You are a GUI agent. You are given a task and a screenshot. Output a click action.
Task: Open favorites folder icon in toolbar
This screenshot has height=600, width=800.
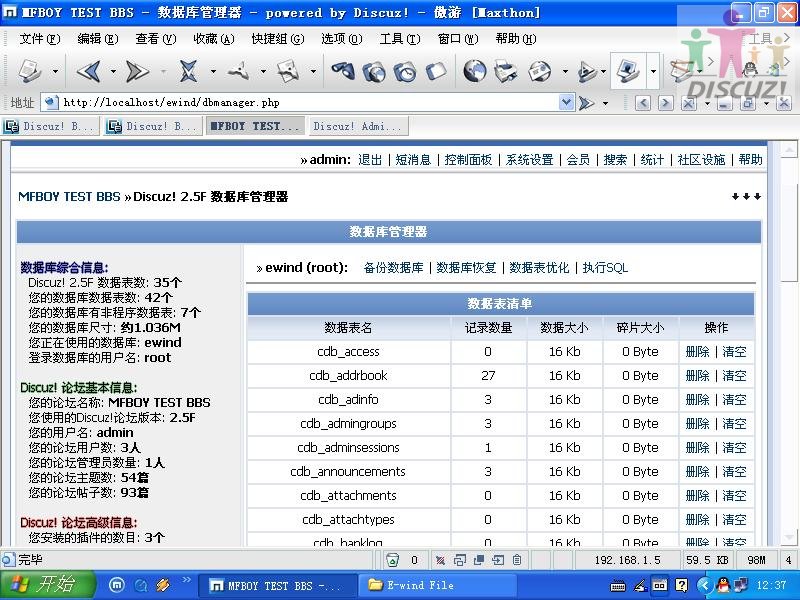[374, 71]
